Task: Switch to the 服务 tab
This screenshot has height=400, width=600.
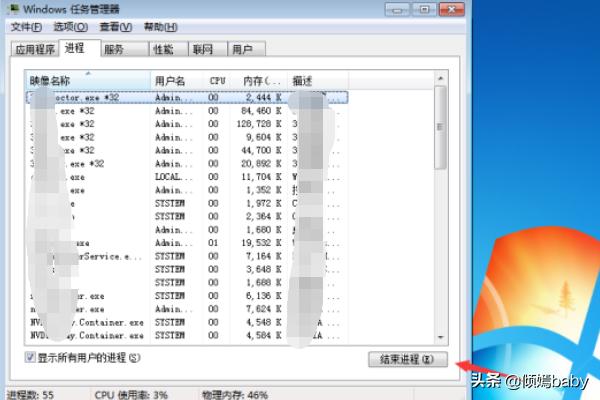Action: pyautogui.click(x=124, y=49)
